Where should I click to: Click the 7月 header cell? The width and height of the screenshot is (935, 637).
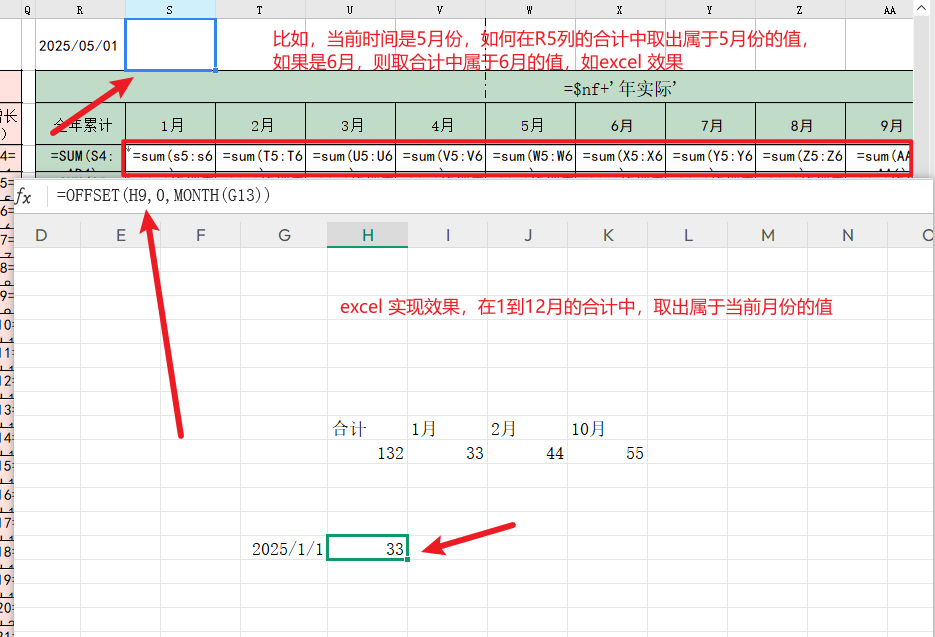[711, 124]
